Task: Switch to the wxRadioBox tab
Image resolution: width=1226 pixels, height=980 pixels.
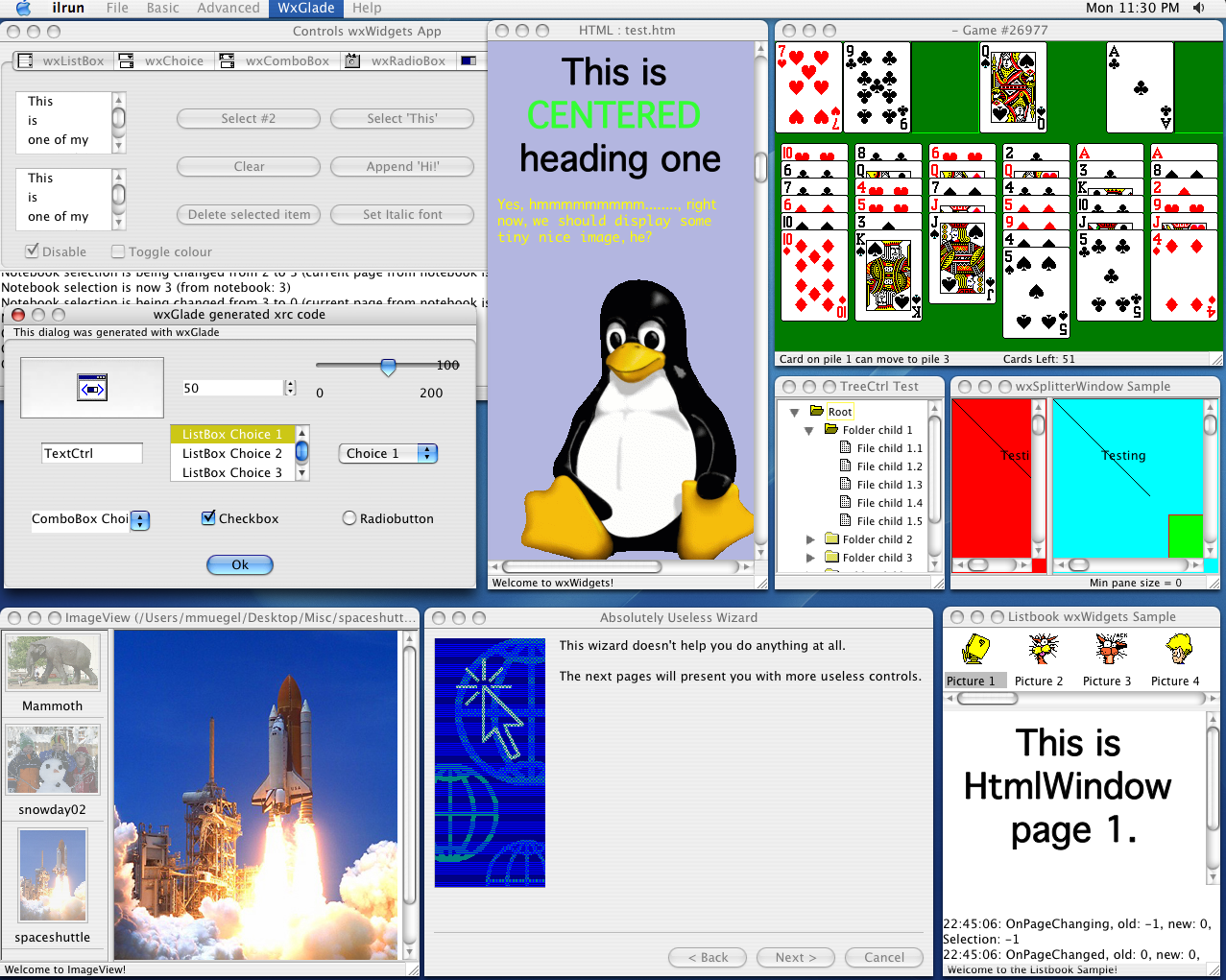Action: coord(397,60)
